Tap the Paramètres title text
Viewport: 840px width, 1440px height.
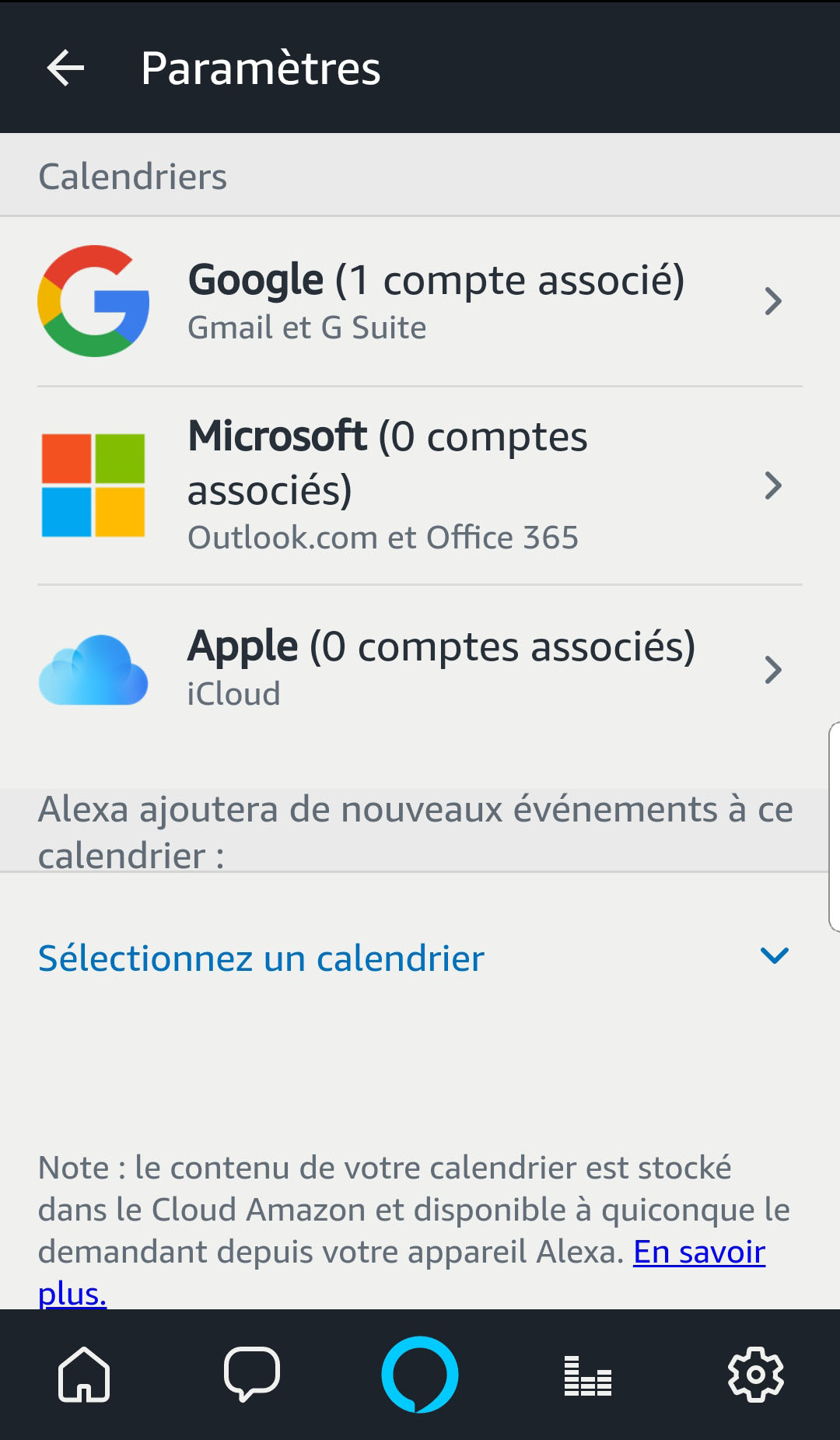point(261,68)
